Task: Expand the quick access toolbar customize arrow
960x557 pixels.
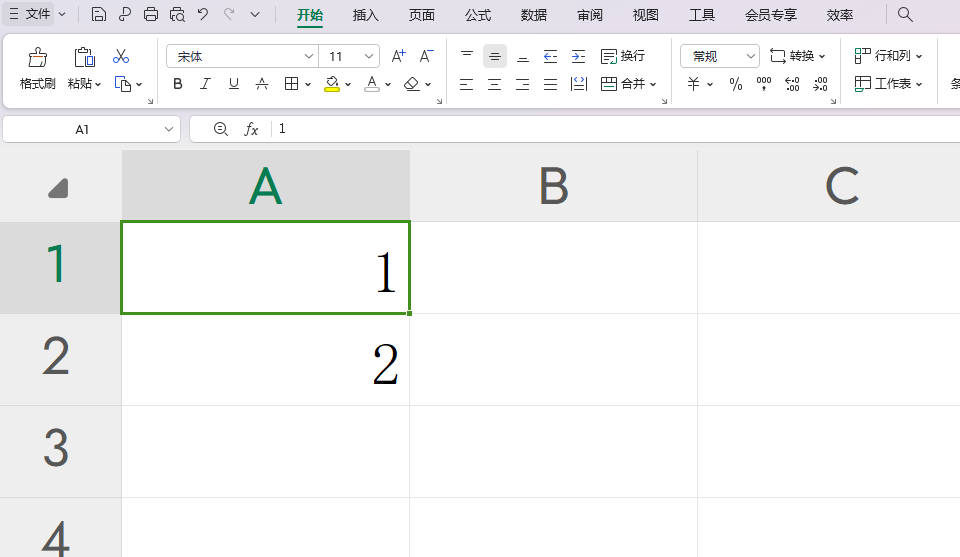Action: tap(255, 14)
